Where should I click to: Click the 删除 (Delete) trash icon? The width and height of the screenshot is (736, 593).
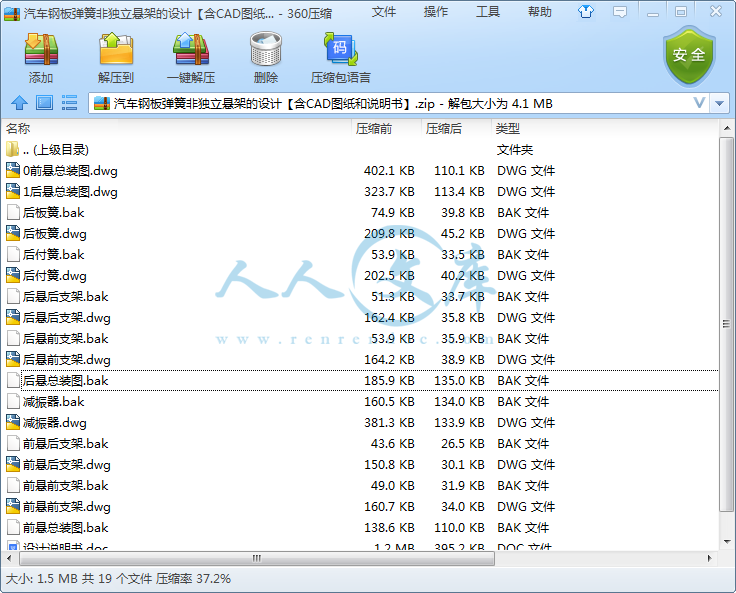click(x=266, y=49)
